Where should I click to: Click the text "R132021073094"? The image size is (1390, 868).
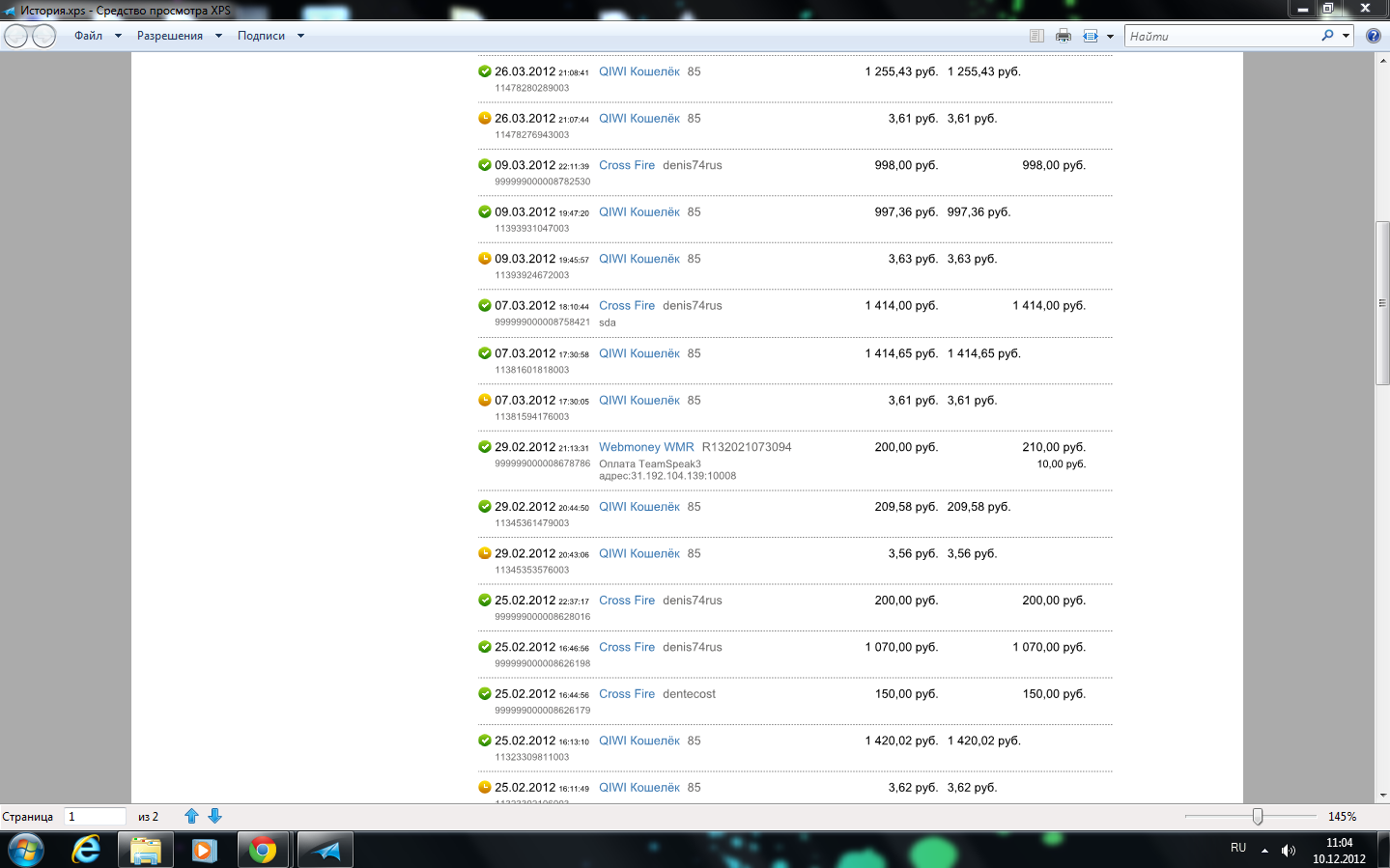tap(747, 447)
